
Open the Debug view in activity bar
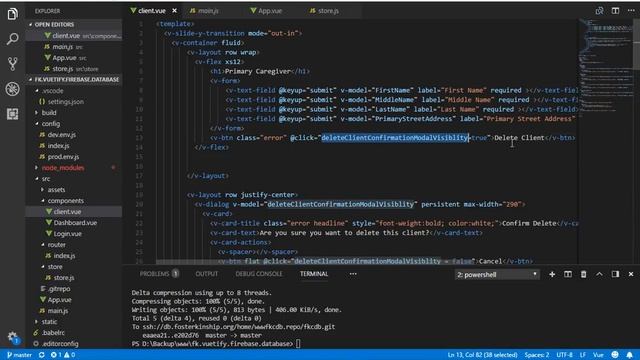[12, 89]
